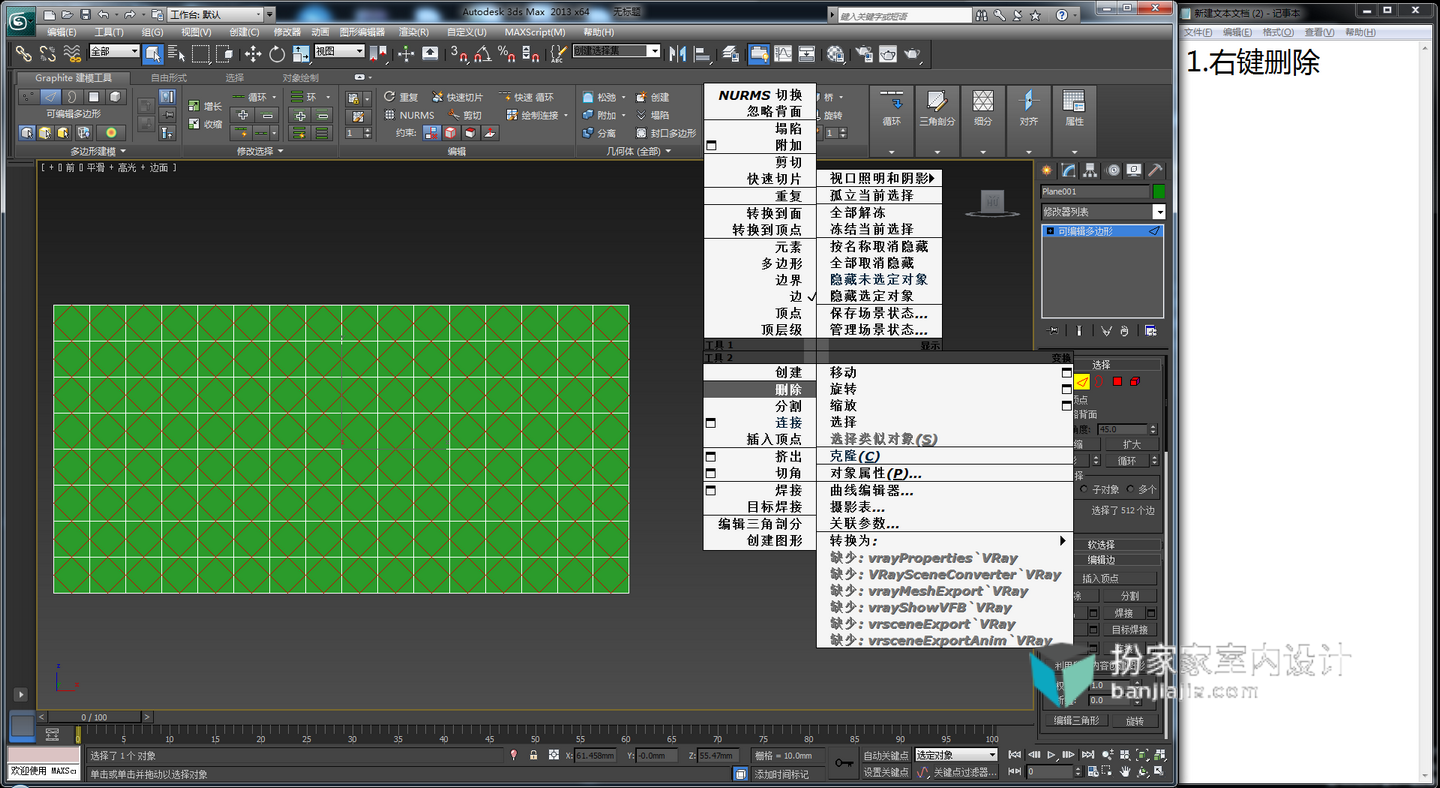The width and height of the screenshot is (1440, 788).
Task: Click the 目标焊接 button in command panel
Action: (x=1130, y=630)
